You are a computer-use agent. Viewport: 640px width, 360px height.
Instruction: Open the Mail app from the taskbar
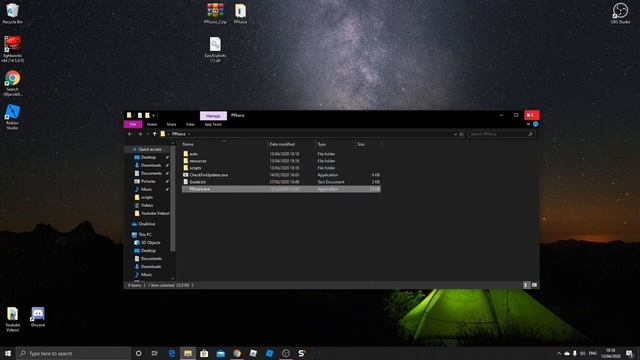220,353
